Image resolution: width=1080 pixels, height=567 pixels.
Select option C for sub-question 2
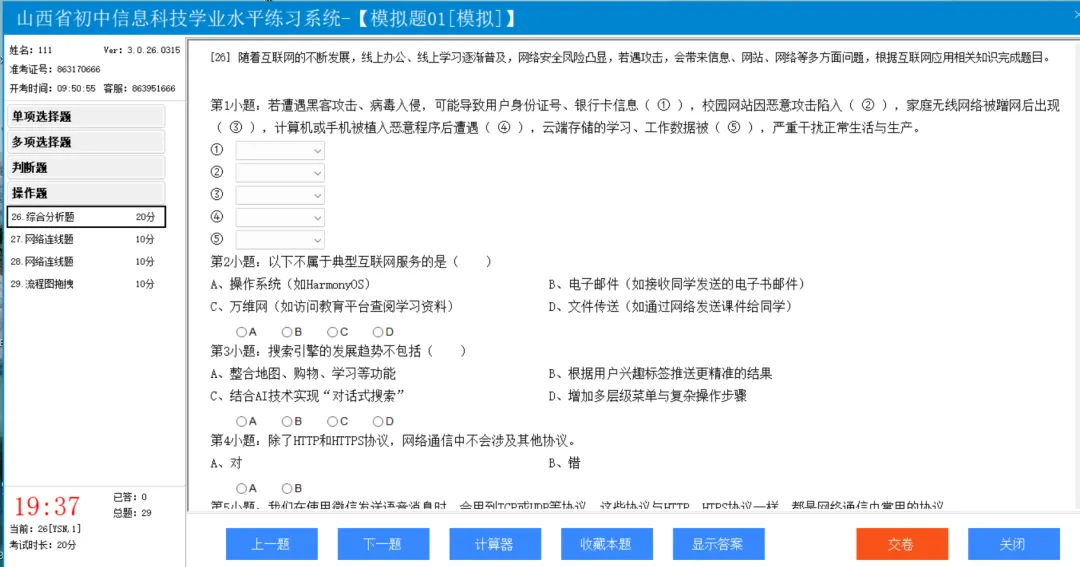click(333, 332)
